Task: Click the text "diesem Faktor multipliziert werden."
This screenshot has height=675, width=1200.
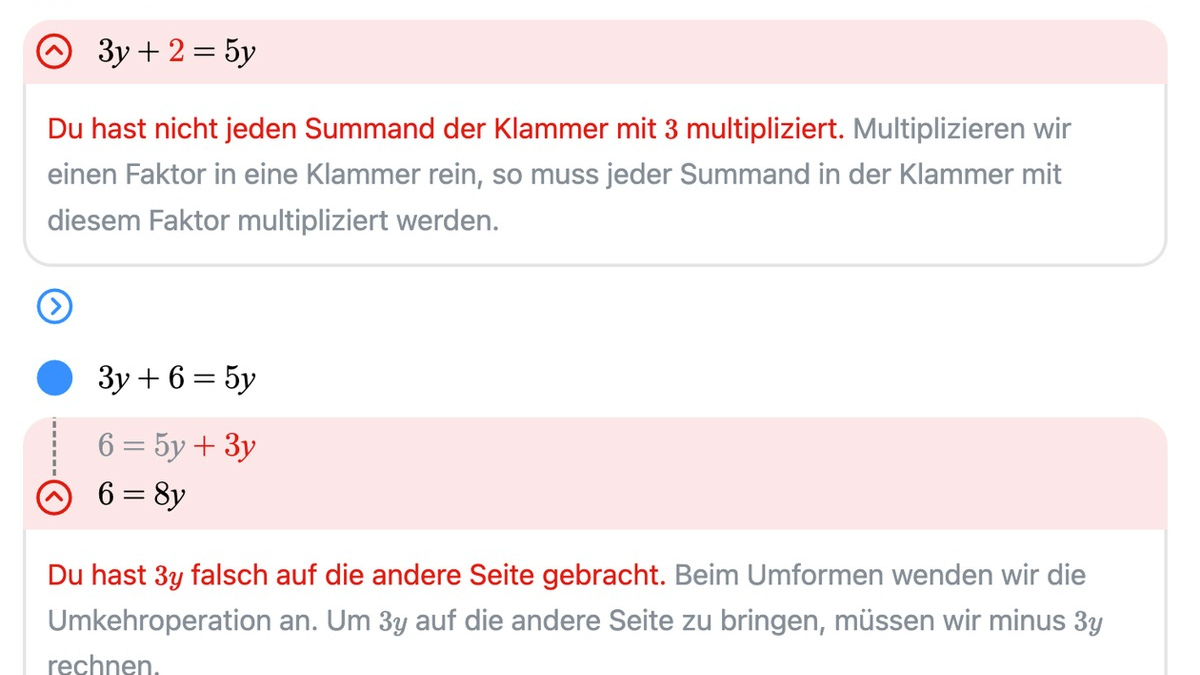Action: pos(272,221)
